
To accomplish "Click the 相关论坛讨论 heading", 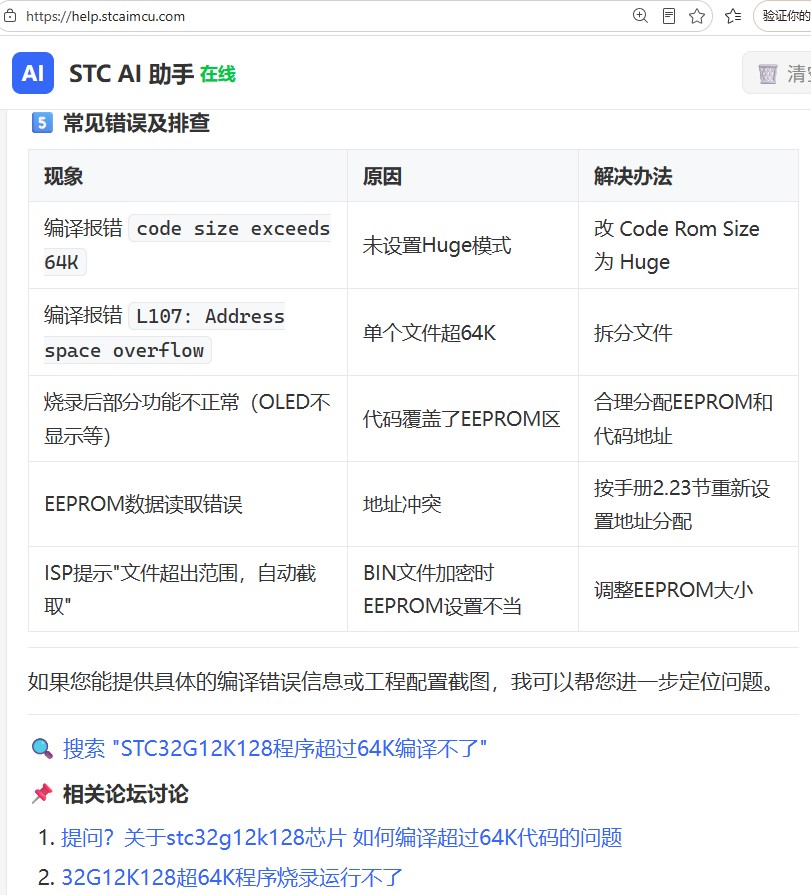I will tap(126, 794).
